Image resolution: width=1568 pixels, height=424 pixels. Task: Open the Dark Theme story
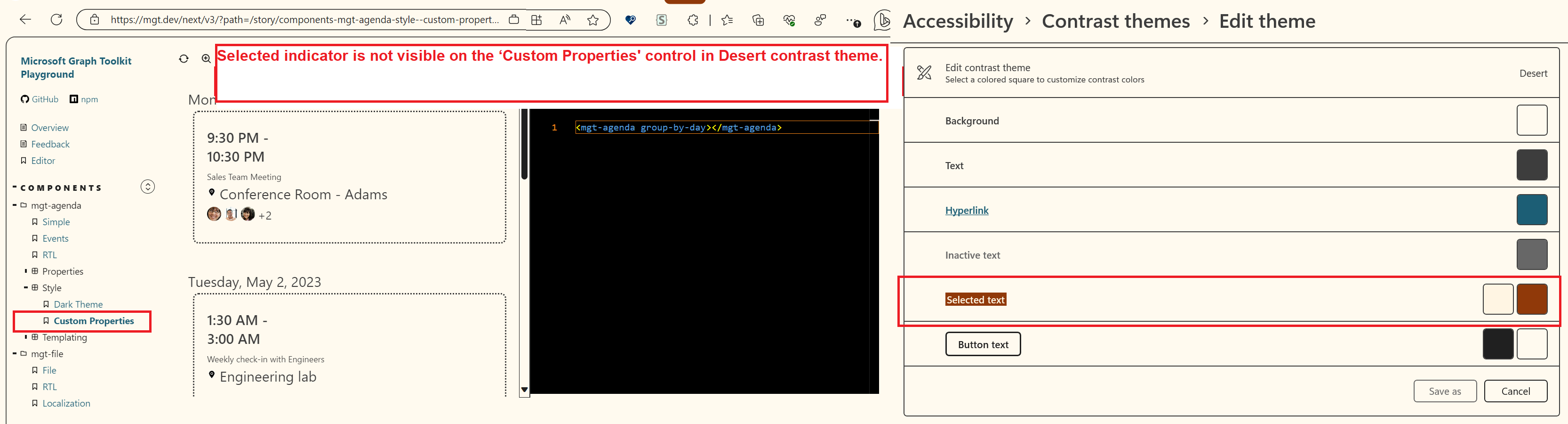click(x=78, y=304)
